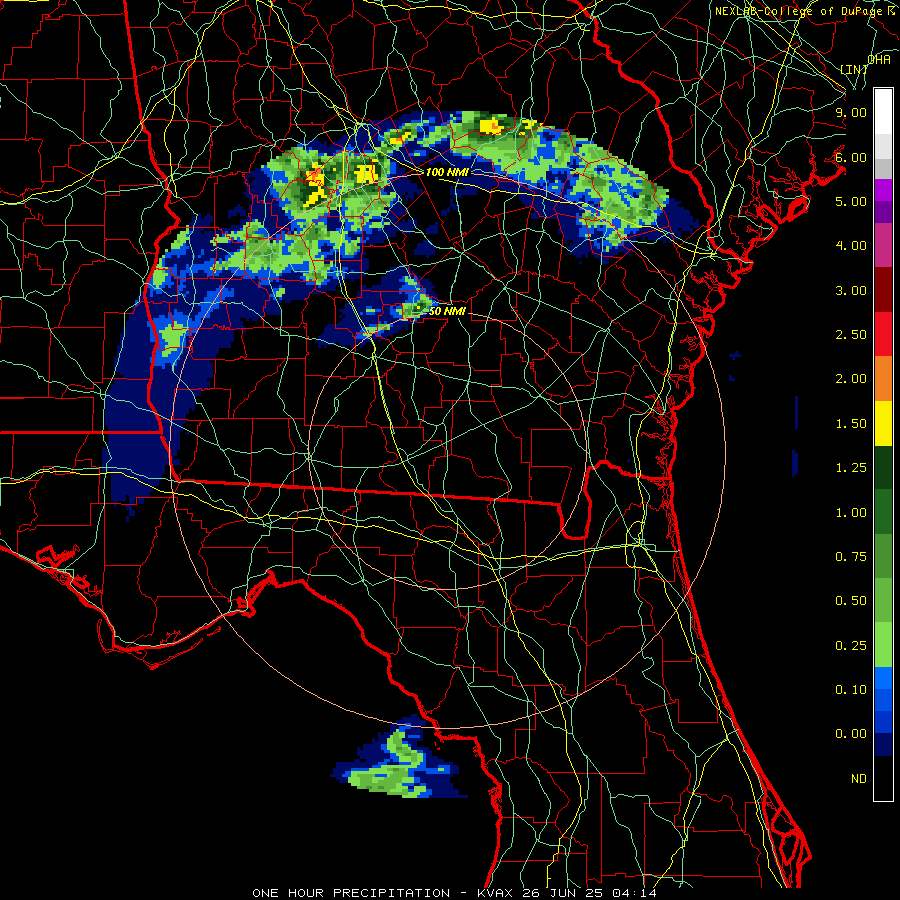Screen dimensions: 900x900
Task: Click the navy 0.00 legend swatch
Action: click(x=883, y=745)
